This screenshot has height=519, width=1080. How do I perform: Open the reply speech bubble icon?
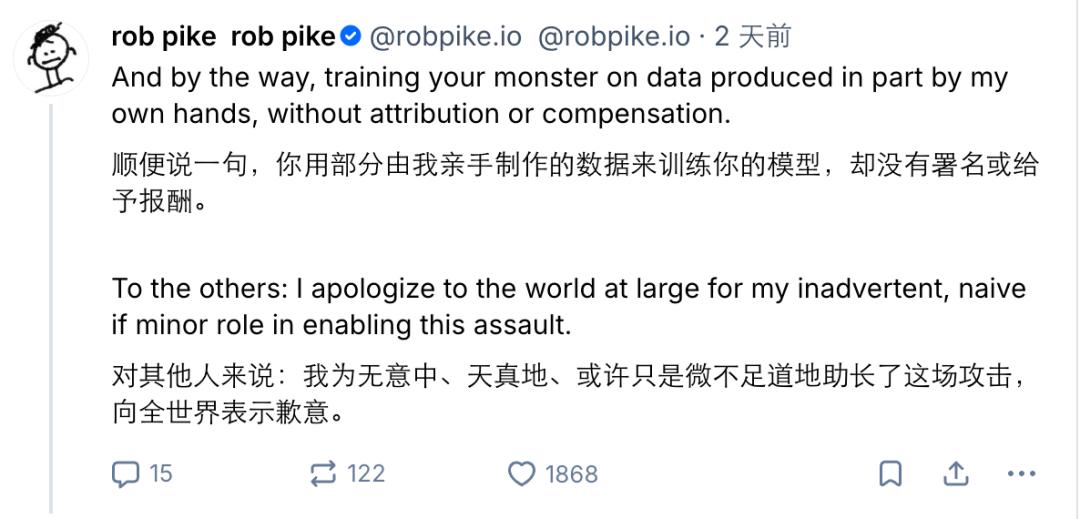point(125,473)
